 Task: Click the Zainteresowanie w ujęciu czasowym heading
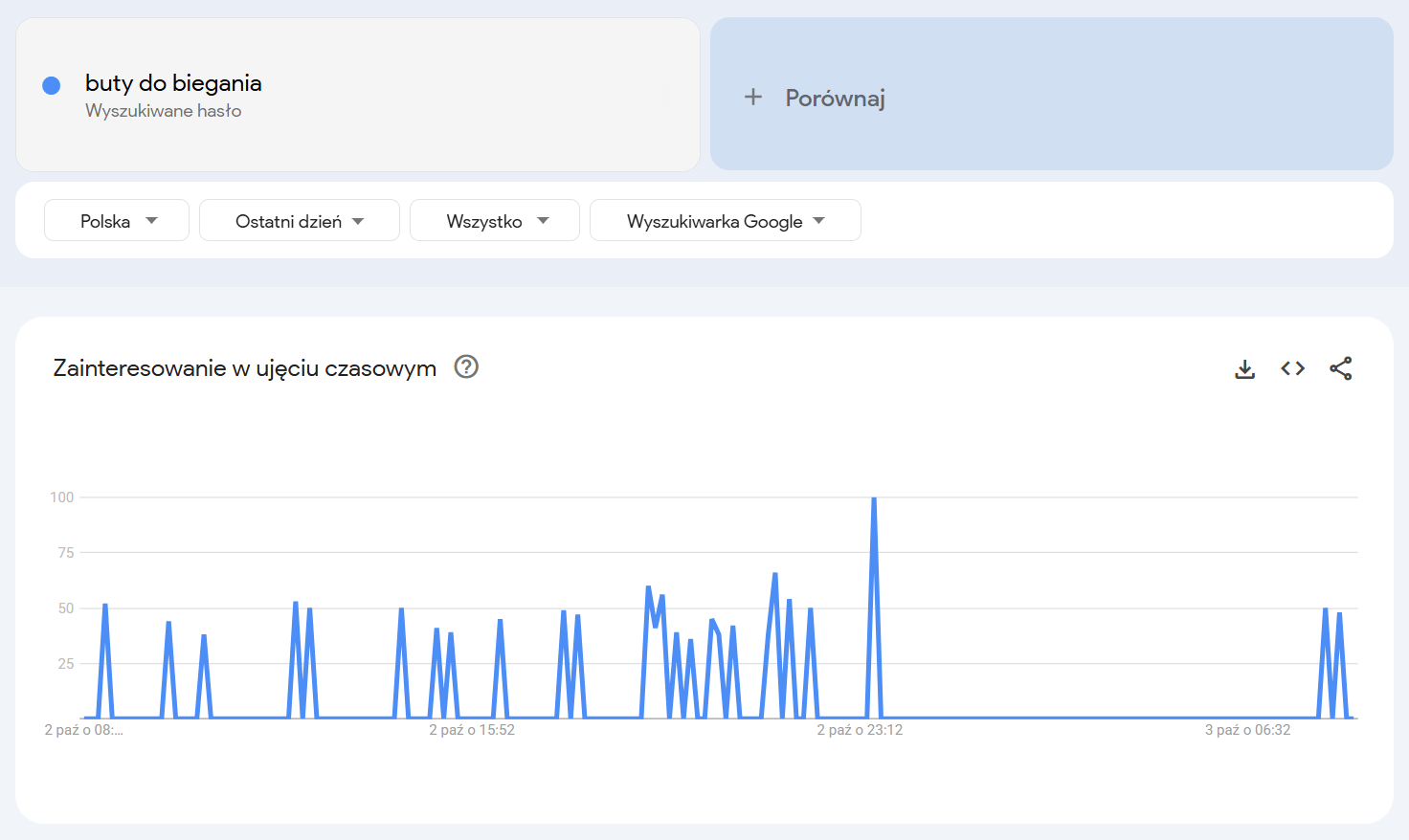click(x=245, y=368)
